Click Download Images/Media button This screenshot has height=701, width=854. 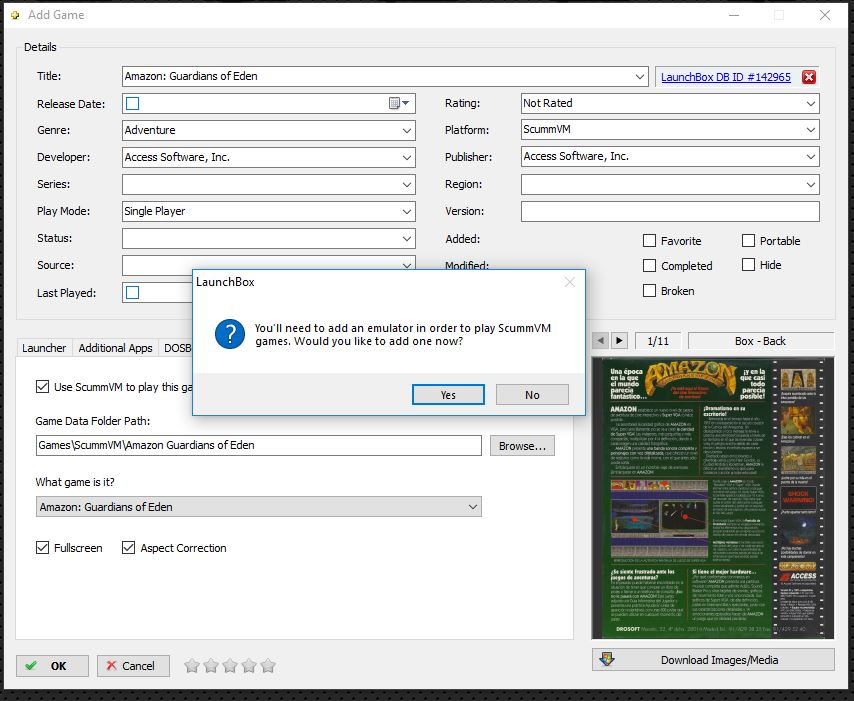click(713, 660)
